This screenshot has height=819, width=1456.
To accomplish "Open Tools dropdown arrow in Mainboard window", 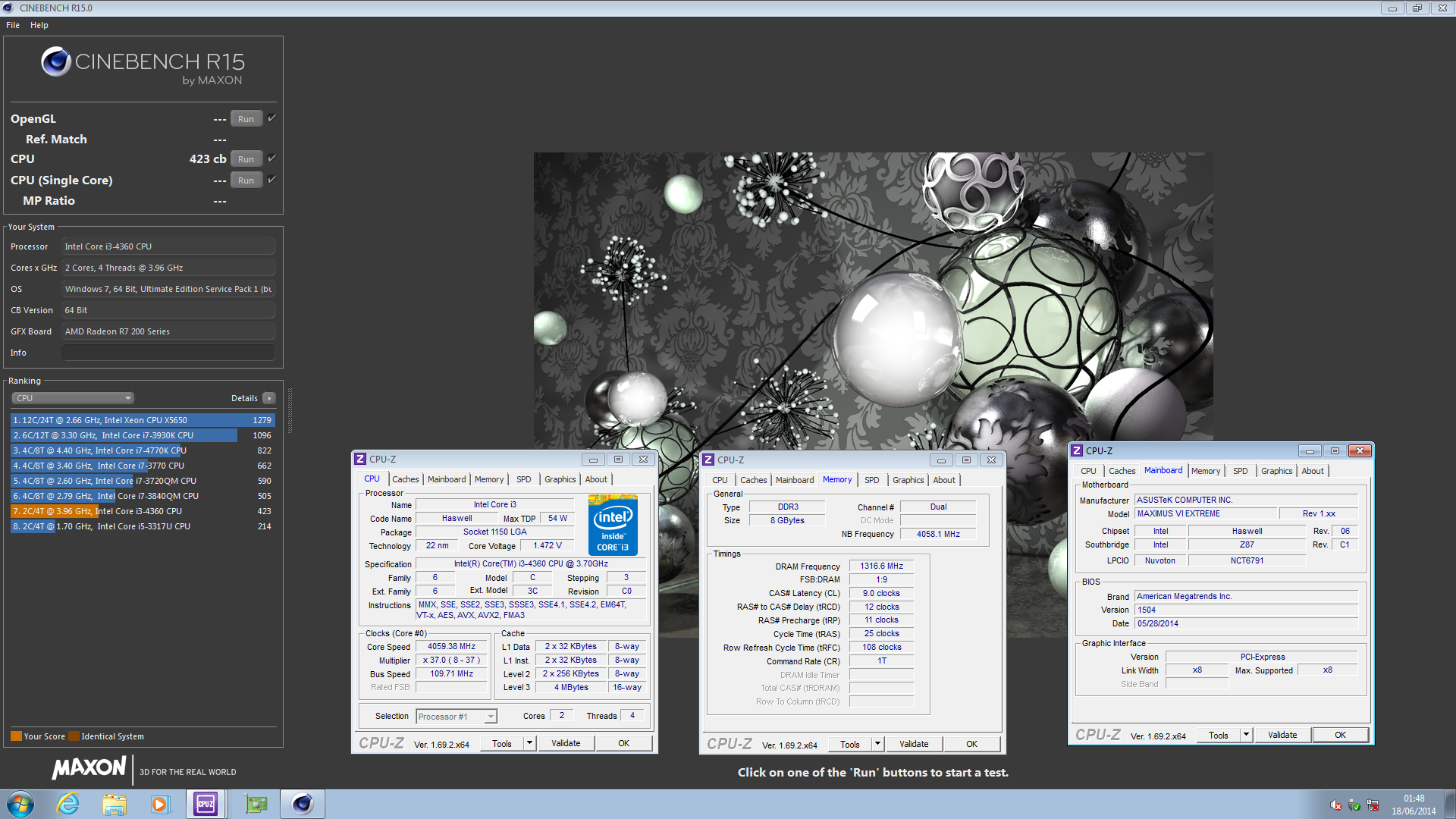I will coord(1246,735).
